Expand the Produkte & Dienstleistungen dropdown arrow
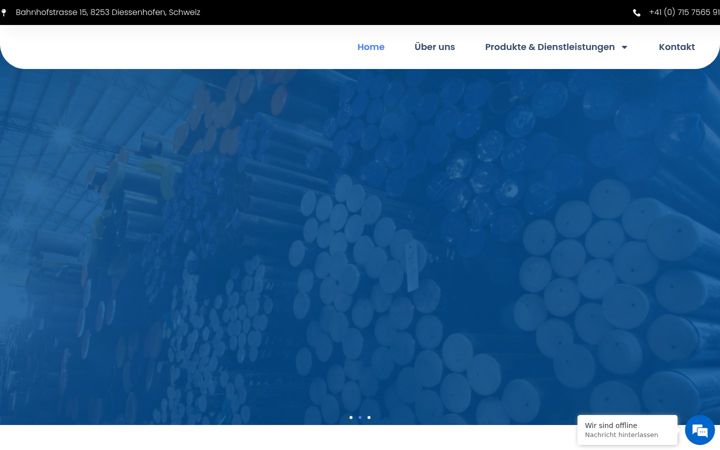Image resolution: width=720 pixels, height=450 pixels. point(624,47)
